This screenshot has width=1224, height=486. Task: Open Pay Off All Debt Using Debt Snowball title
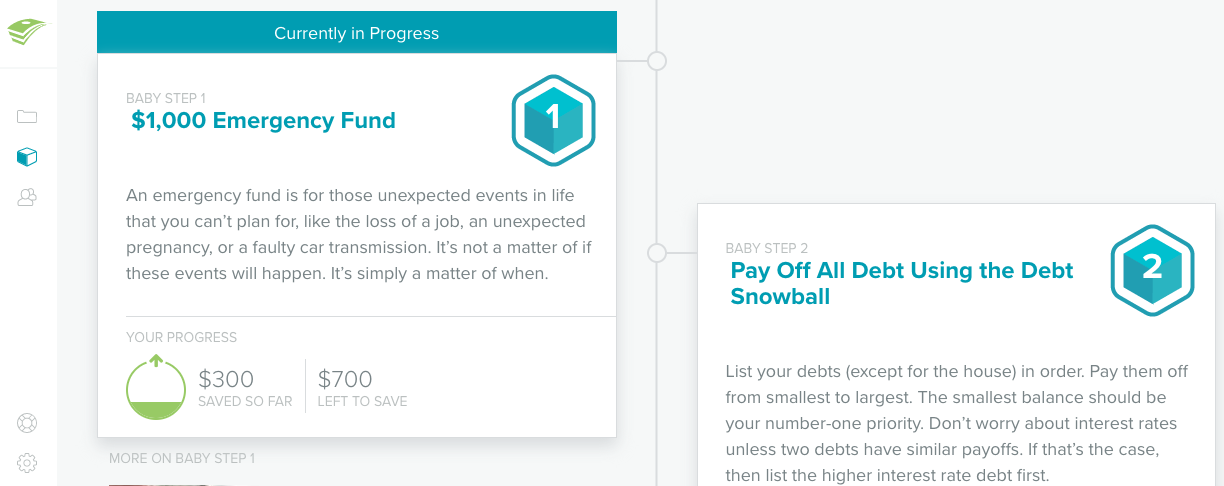(x=902, y=283)
